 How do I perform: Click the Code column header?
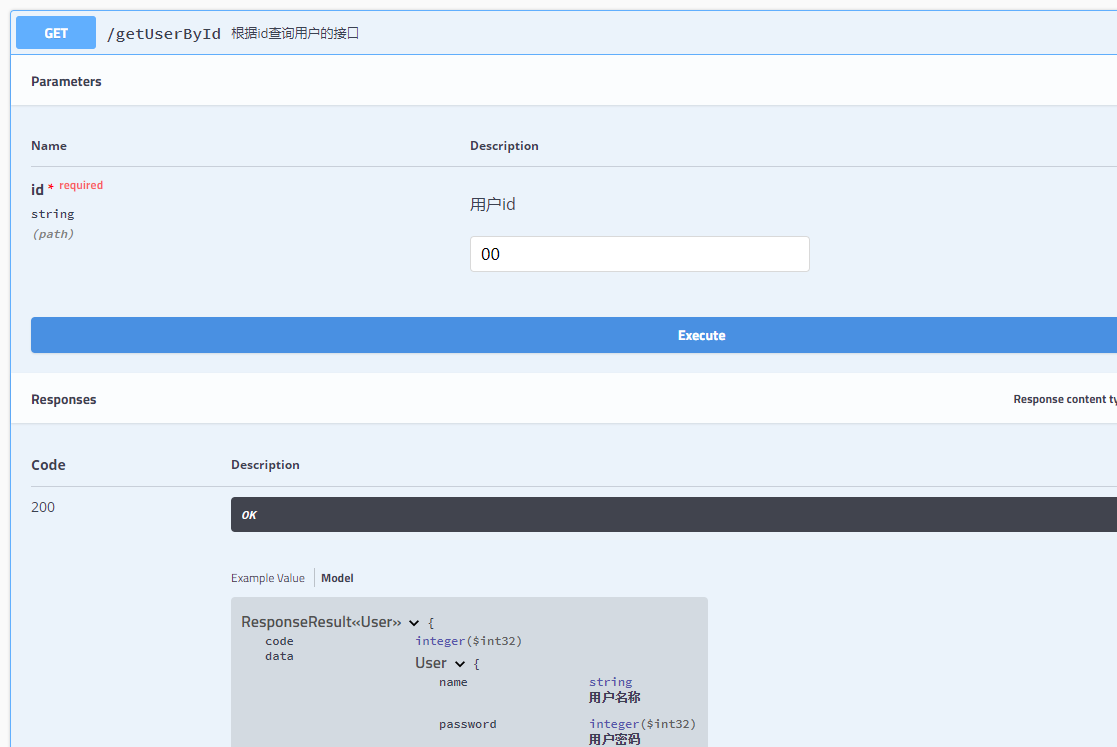pos(48,464)
